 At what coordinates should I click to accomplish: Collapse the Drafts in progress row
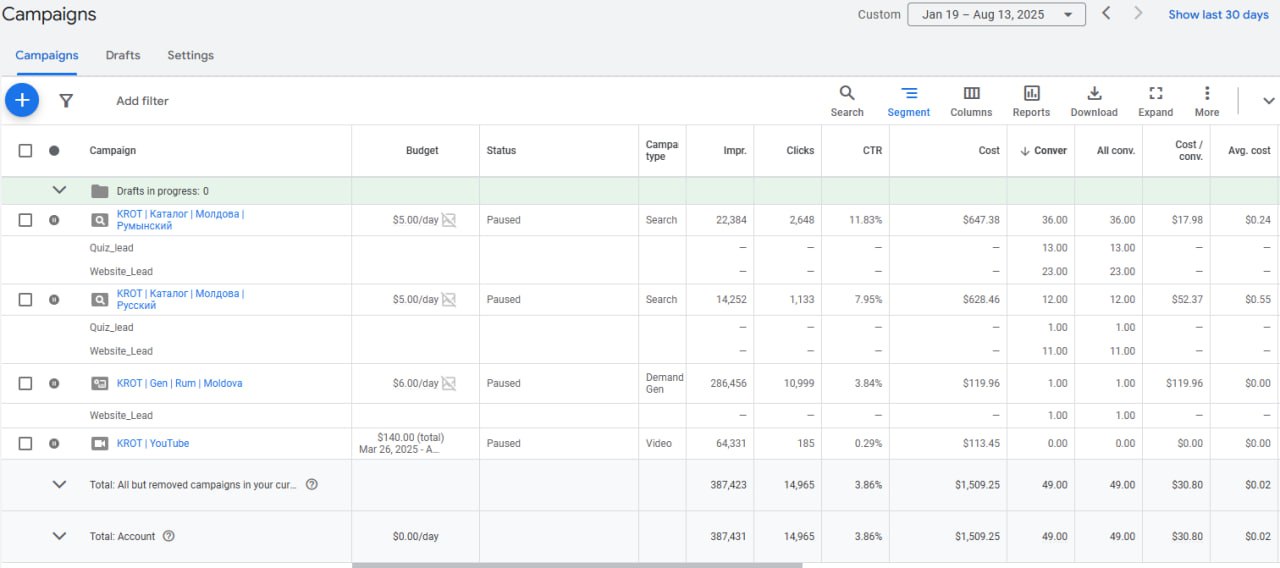[x=59, y=190]
